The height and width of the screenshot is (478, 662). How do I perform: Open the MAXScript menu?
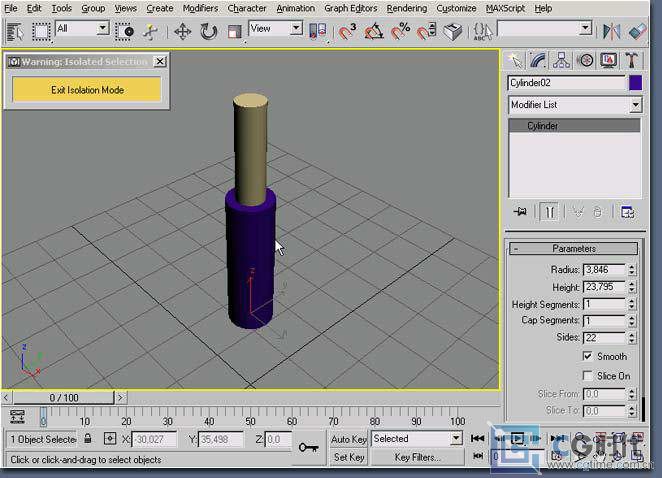[x=505, y=8]
